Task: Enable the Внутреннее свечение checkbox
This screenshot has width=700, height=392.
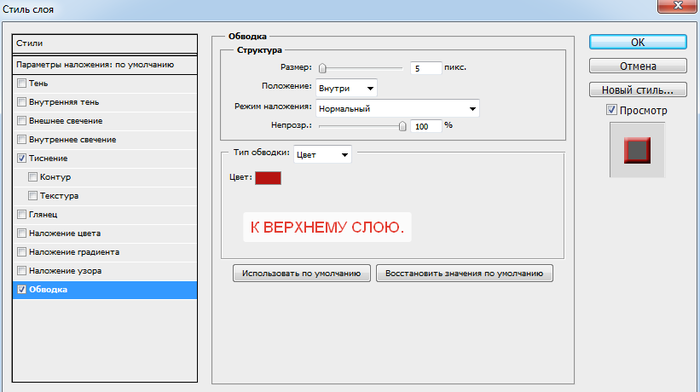Action: [21, 139]
